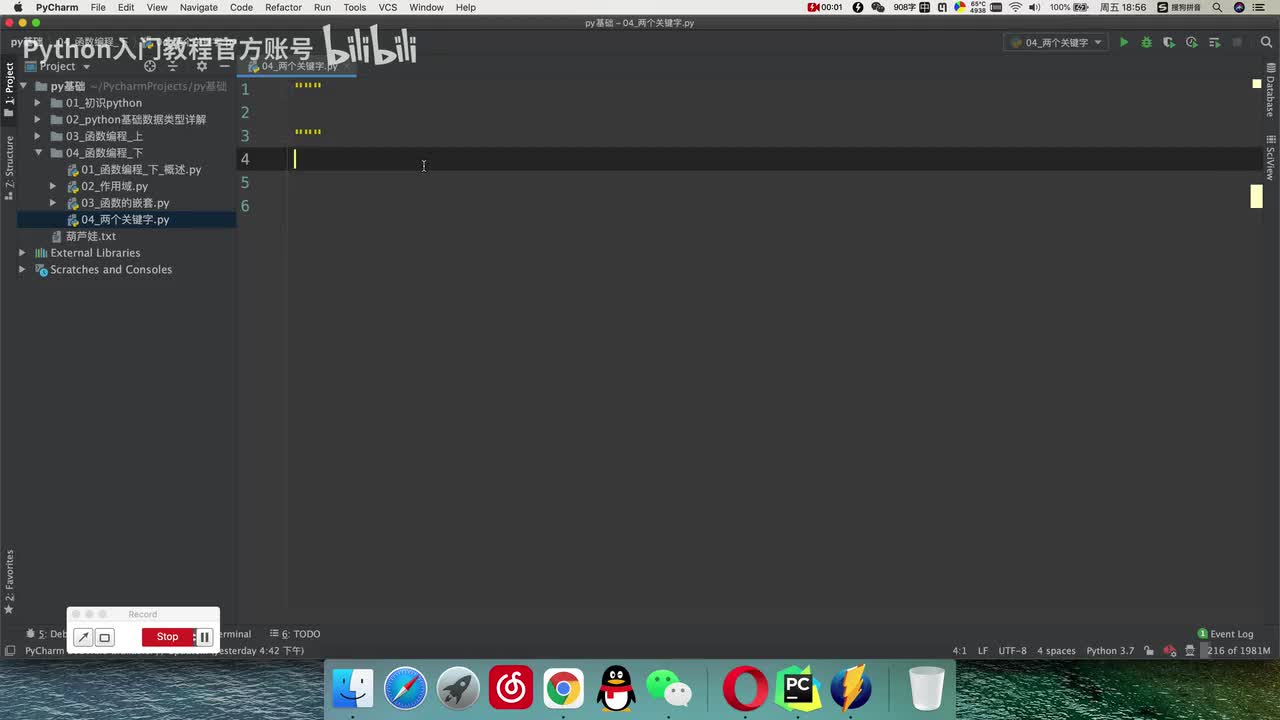Open Project panel settings gear
The height and width of the screenshot is (720, 1280).
(201, 66)
